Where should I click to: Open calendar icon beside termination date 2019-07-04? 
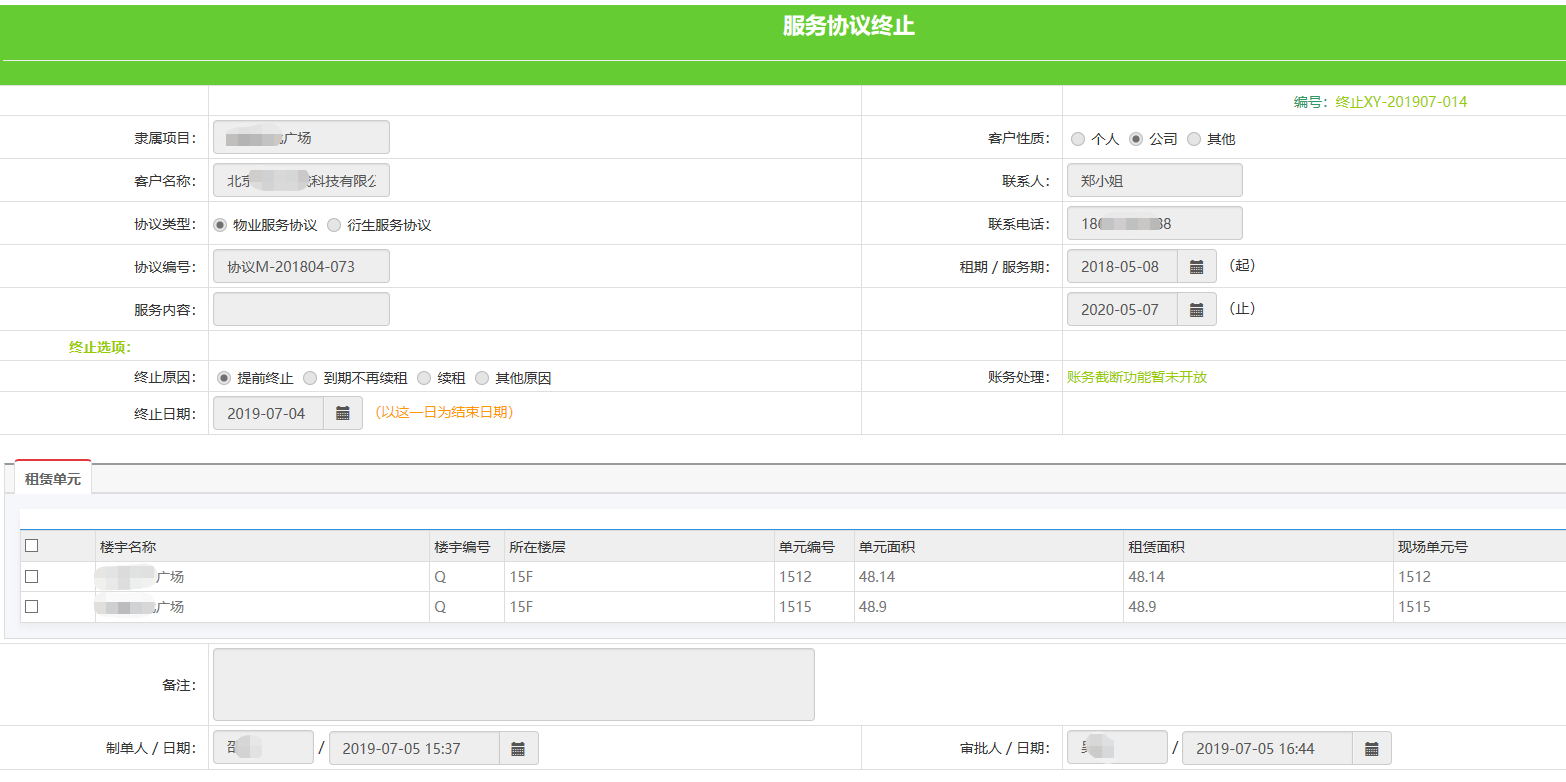tap(342, 413)
